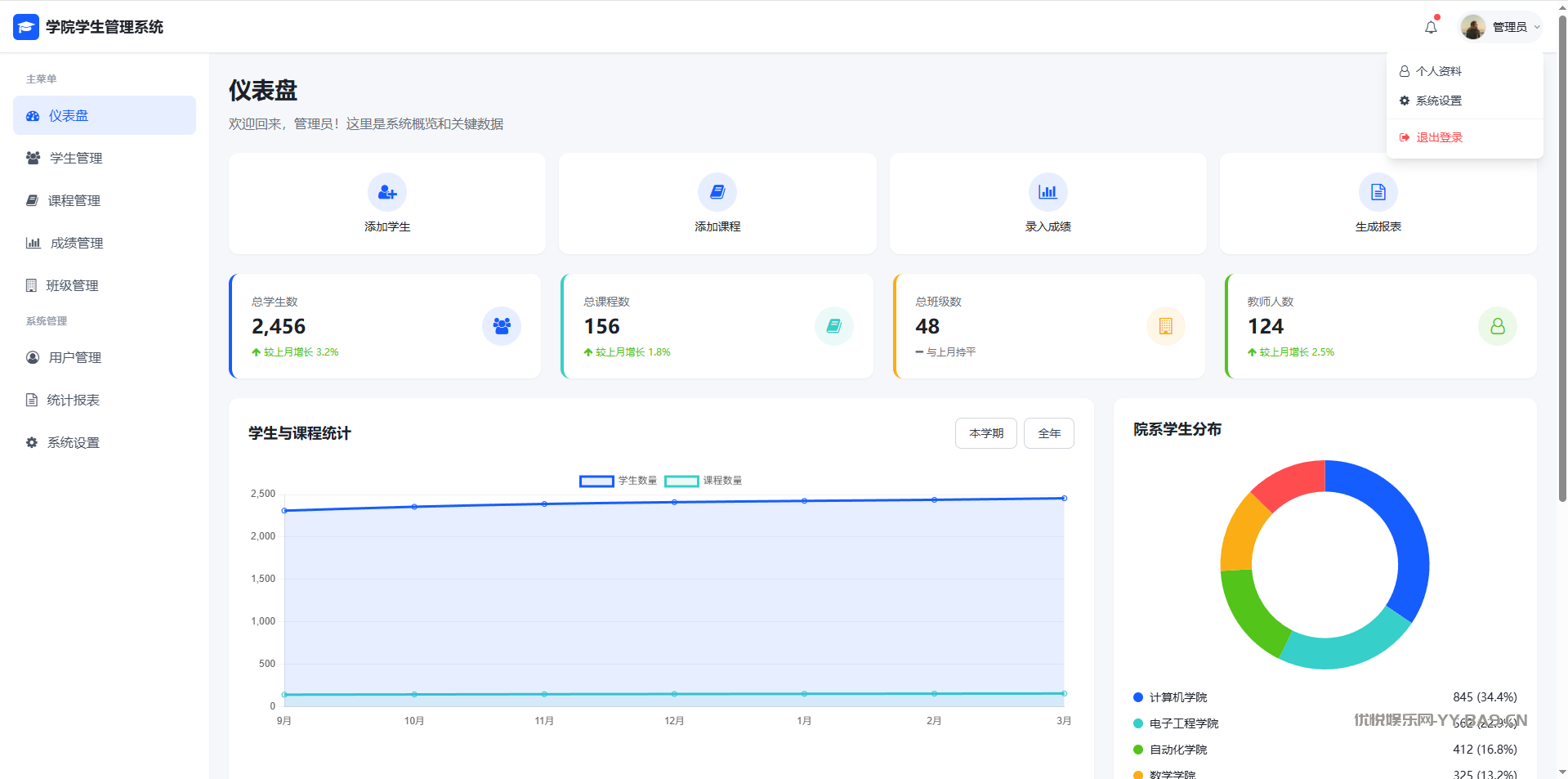Click the total students (总学生数) people icon
Viewport: 1568px width, 779px height.
pos(502,326)
